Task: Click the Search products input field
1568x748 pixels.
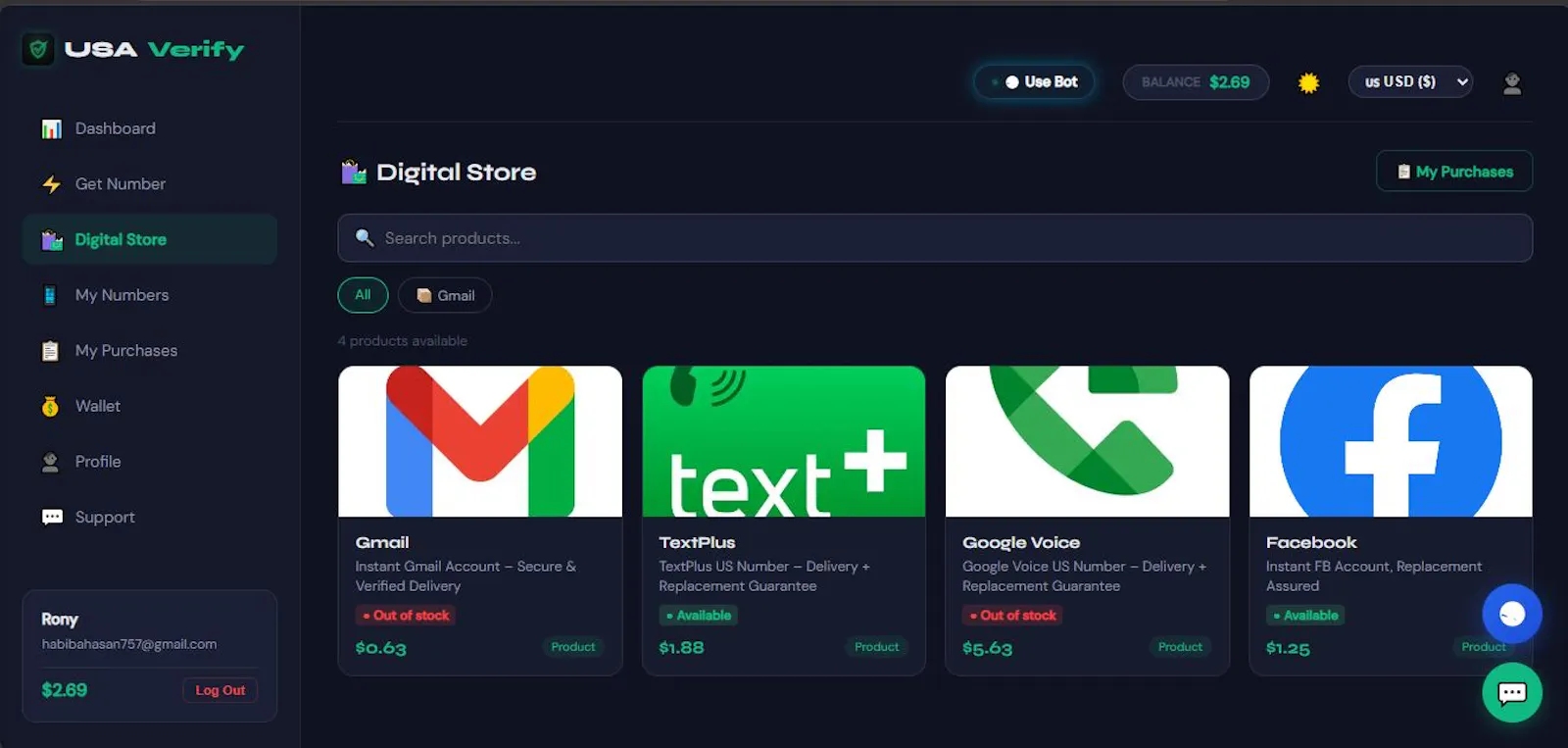Action: [935, 238]
